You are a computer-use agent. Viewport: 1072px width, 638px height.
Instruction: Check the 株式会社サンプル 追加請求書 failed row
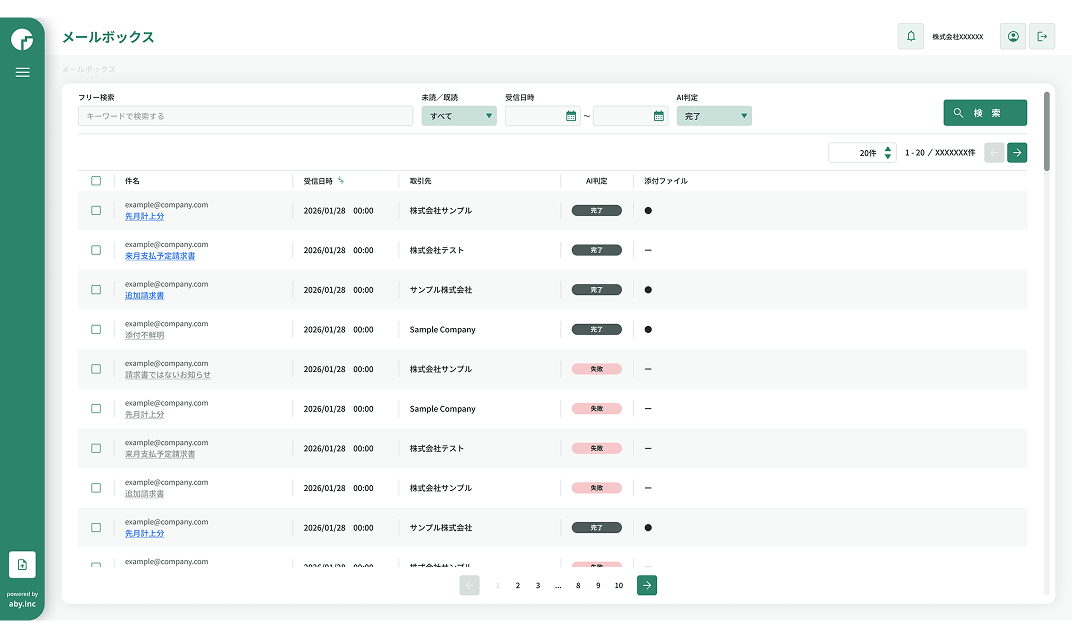(96, 488)
